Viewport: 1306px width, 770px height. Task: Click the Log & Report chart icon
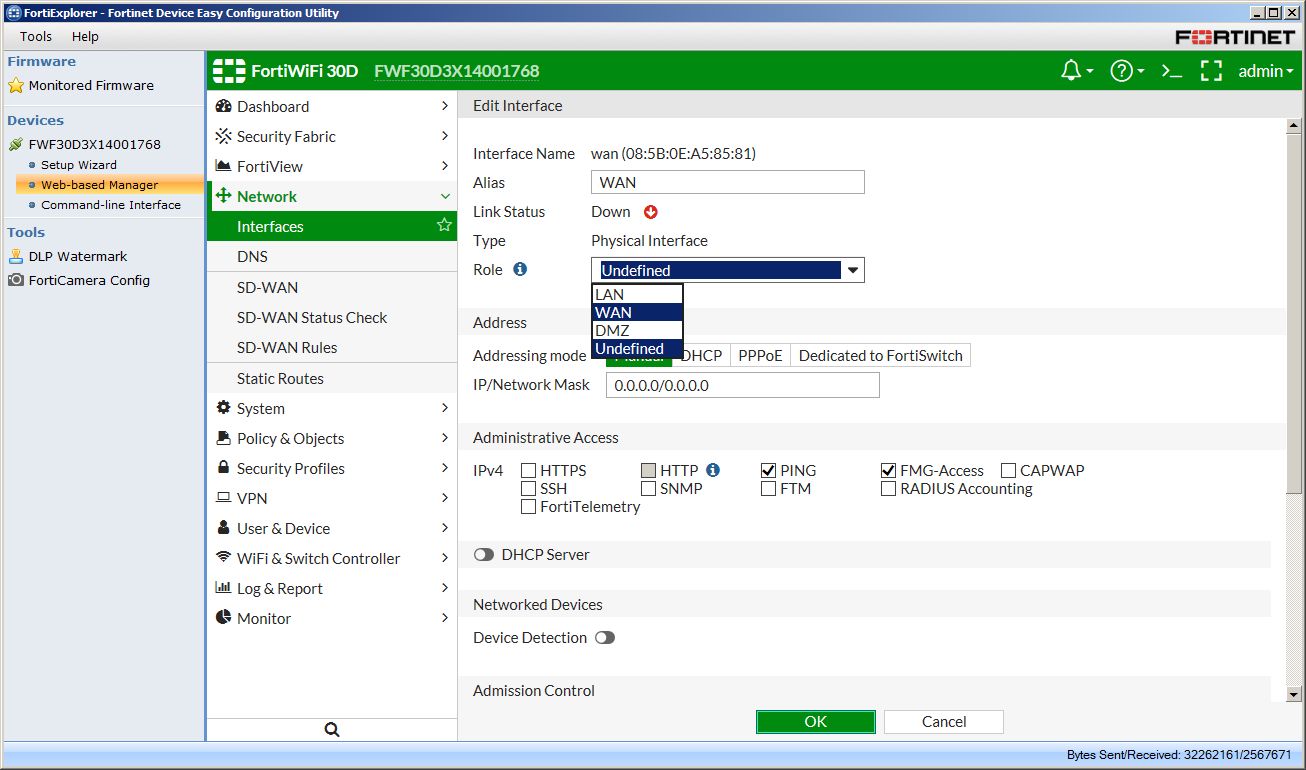pyautogui.click(x=224, y=588)
